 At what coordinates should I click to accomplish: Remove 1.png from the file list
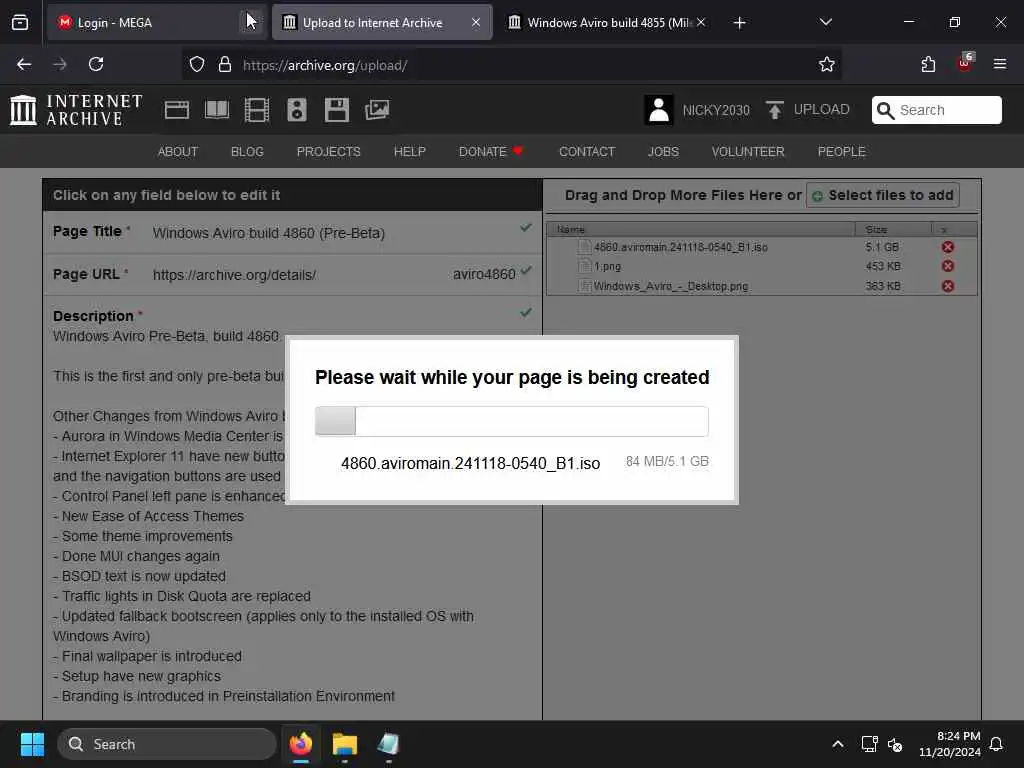(948, 266)
